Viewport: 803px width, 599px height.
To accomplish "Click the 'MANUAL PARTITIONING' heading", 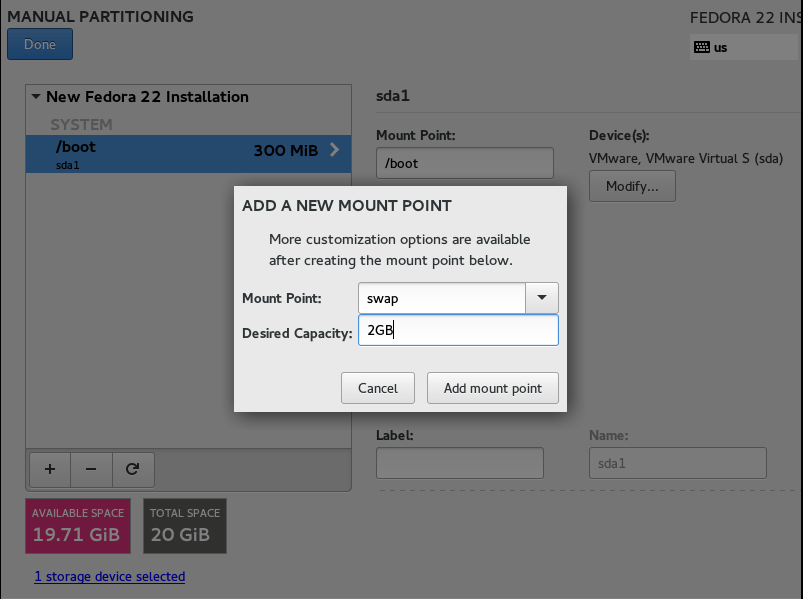I will 100,16.
